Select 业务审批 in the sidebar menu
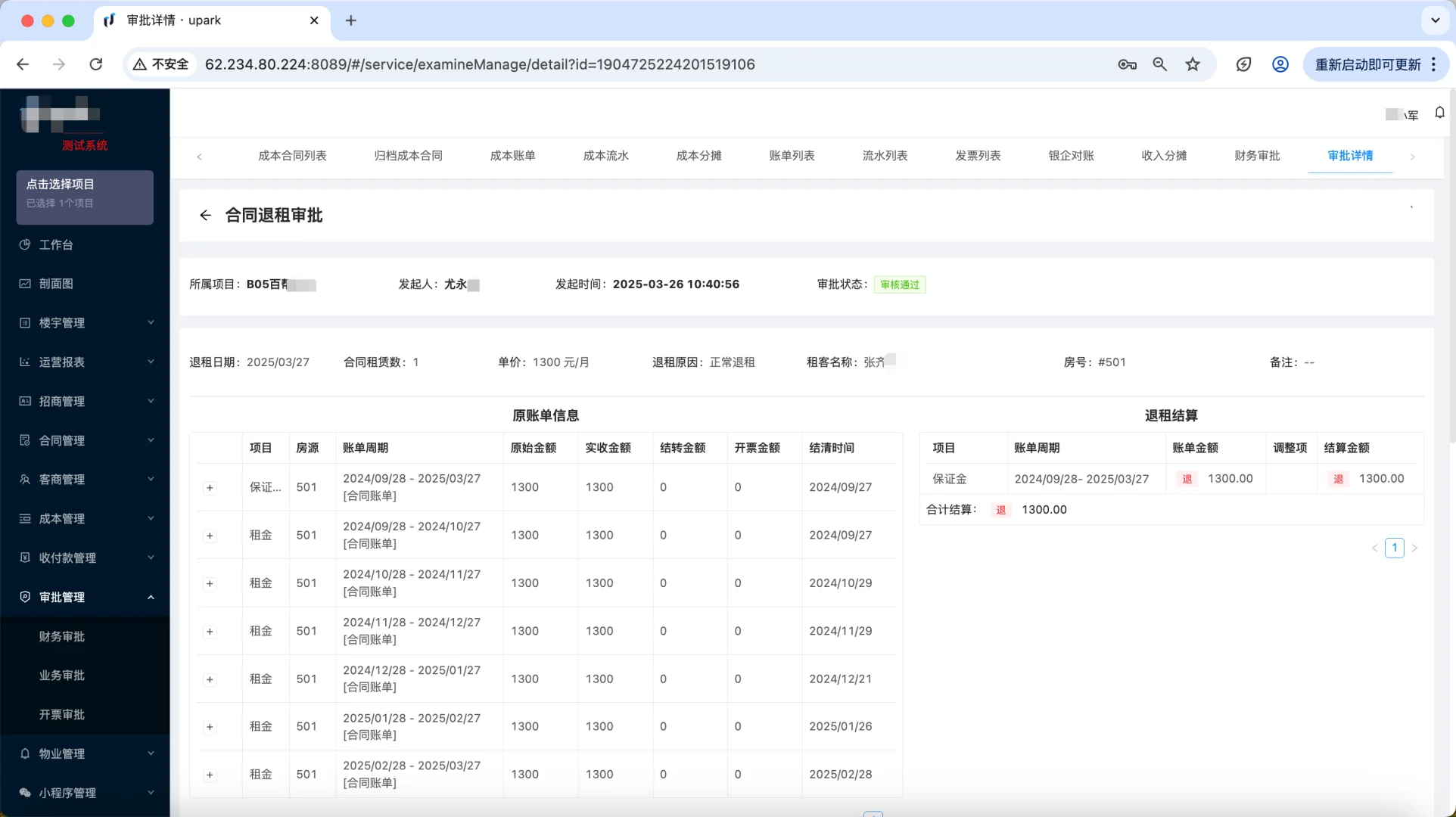The height and width of the screenshot is (817, 1456). tap(62, 676)
